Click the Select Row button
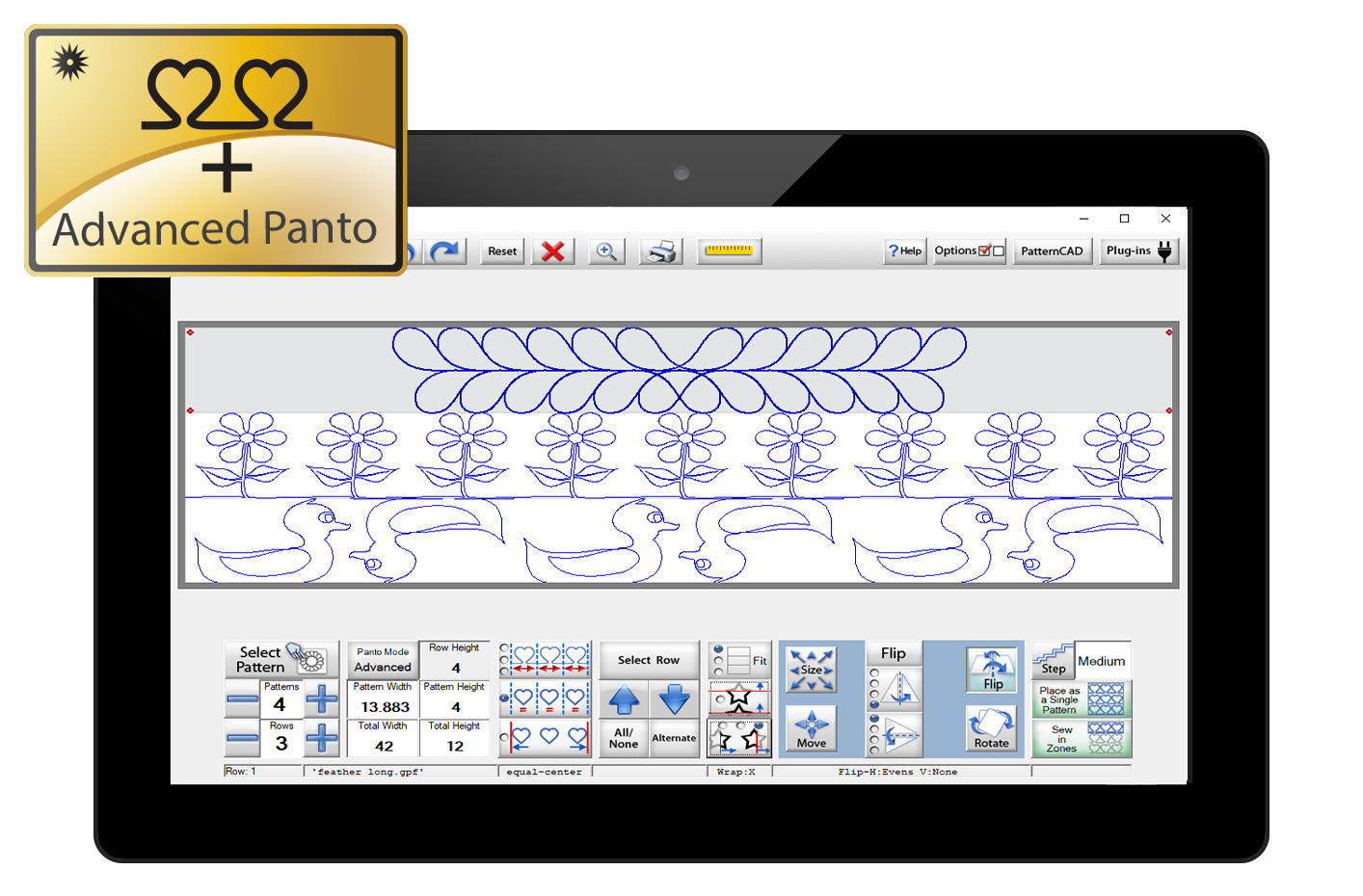This screenshot has width=1363, height=896. click(x=649, y=660)
